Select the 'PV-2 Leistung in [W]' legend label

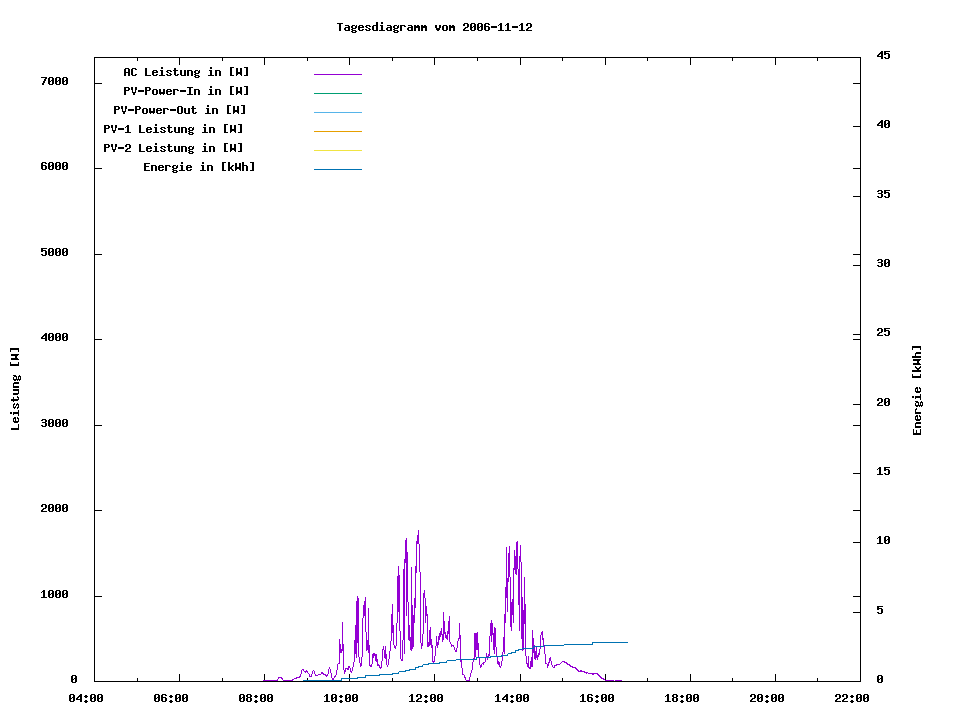(x=173, y=148)
